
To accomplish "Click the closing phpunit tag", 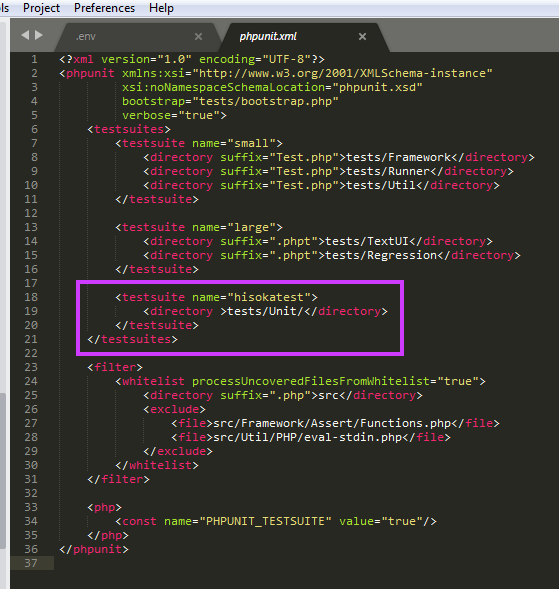I will click(x=94, y=550).
